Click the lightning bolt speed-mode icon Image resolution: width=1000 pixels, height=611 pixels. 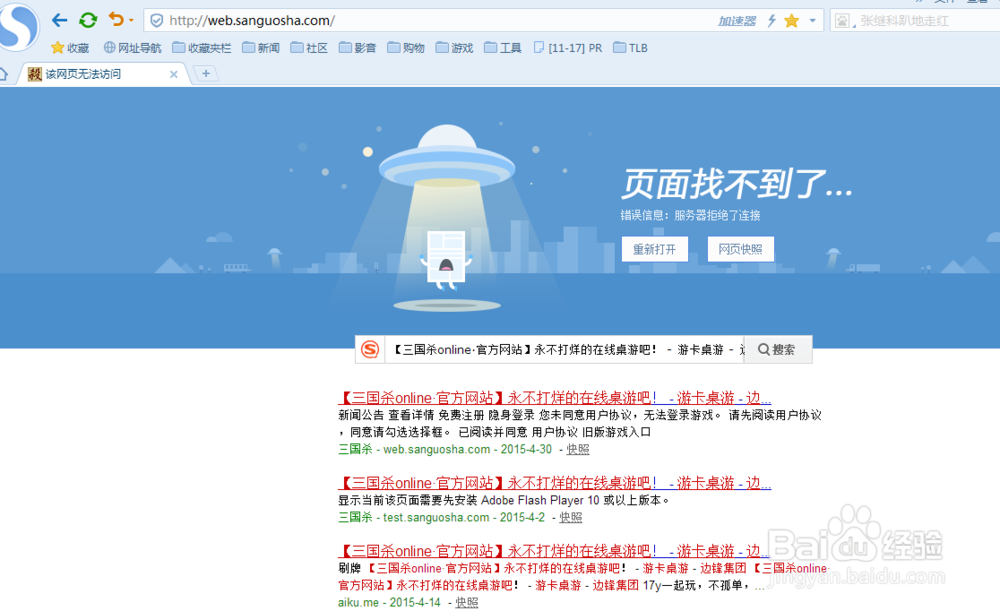coord(772,21)
